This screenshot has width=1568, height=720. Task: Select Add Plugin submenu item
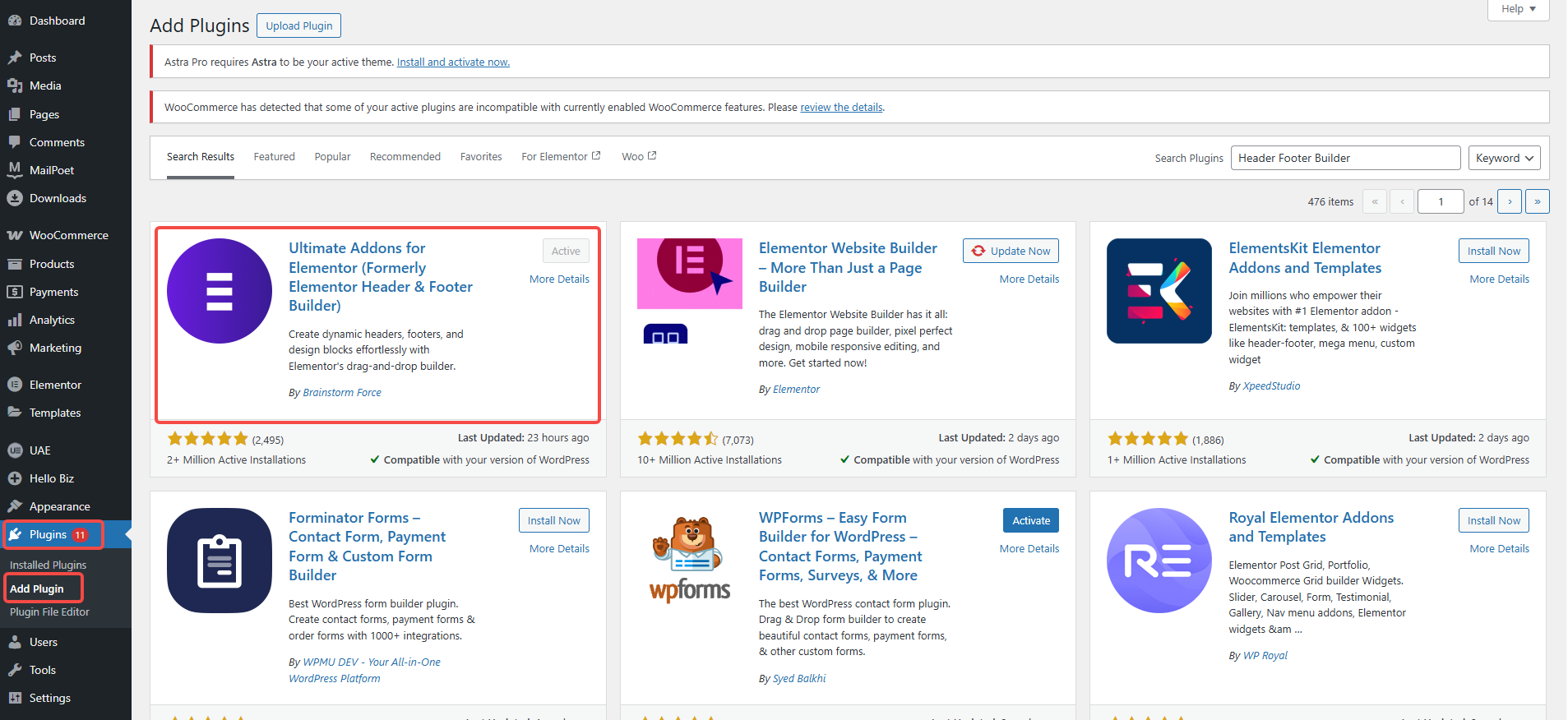37,588
